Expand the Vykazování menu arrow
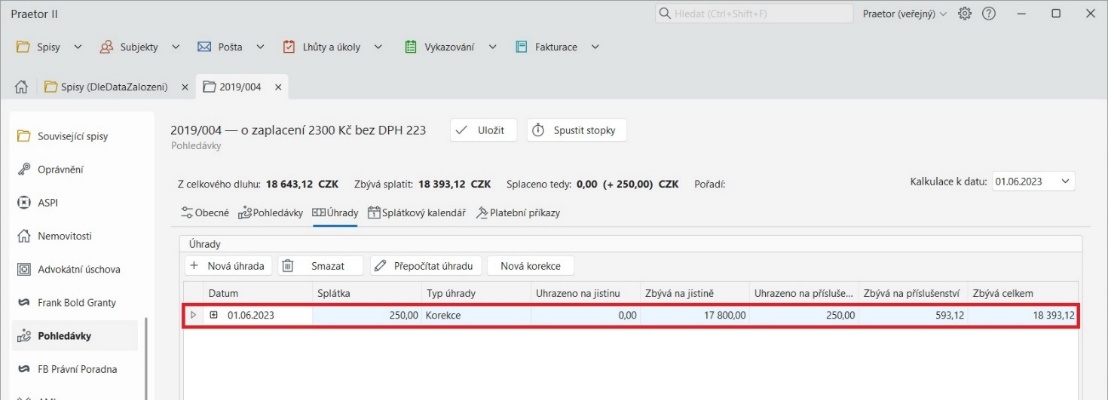1108x400 pixels. click(x=492, y=47)
